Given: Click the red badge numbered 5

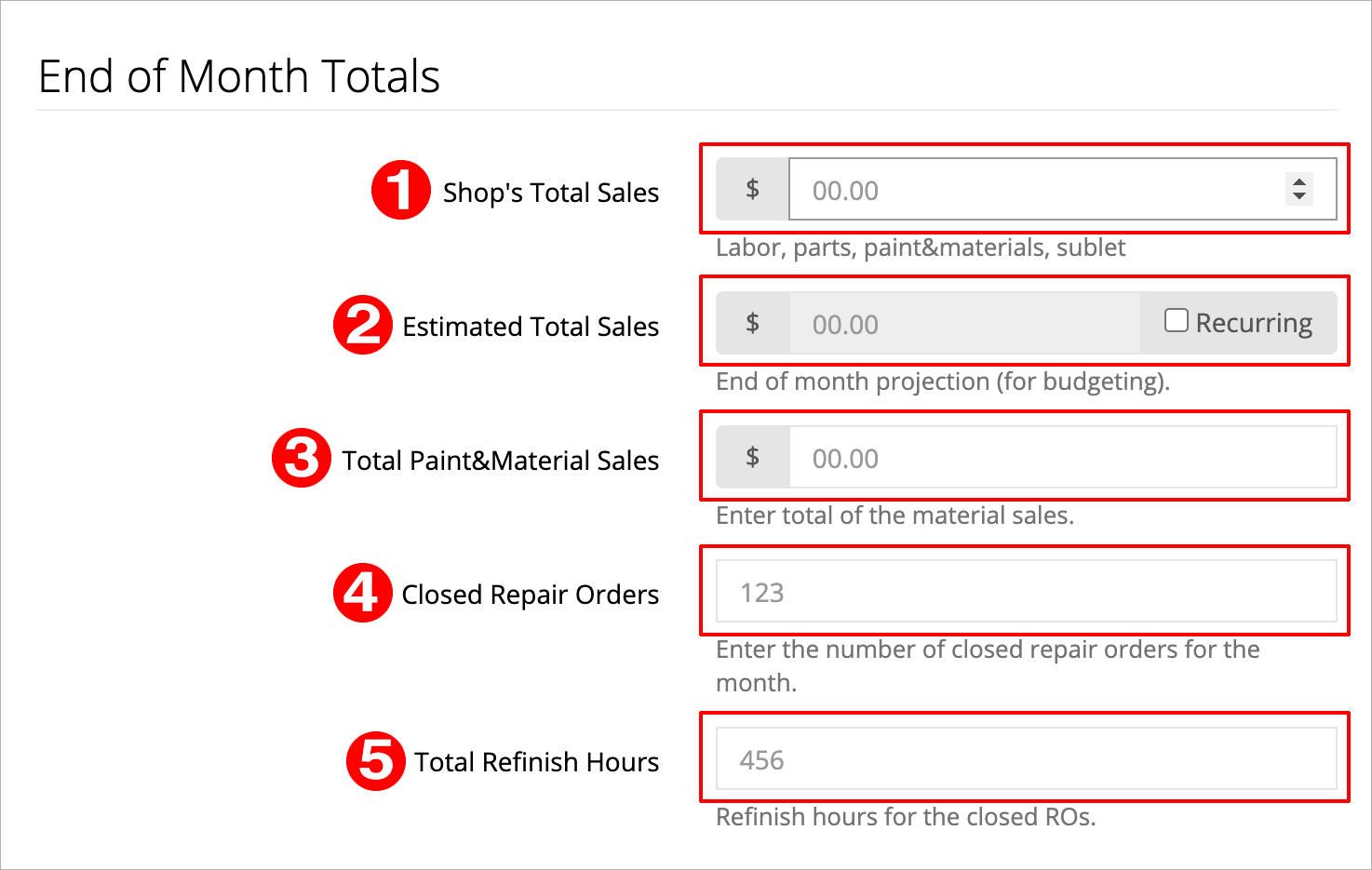Looking at the screenshot, I should (x=375, y=759).
